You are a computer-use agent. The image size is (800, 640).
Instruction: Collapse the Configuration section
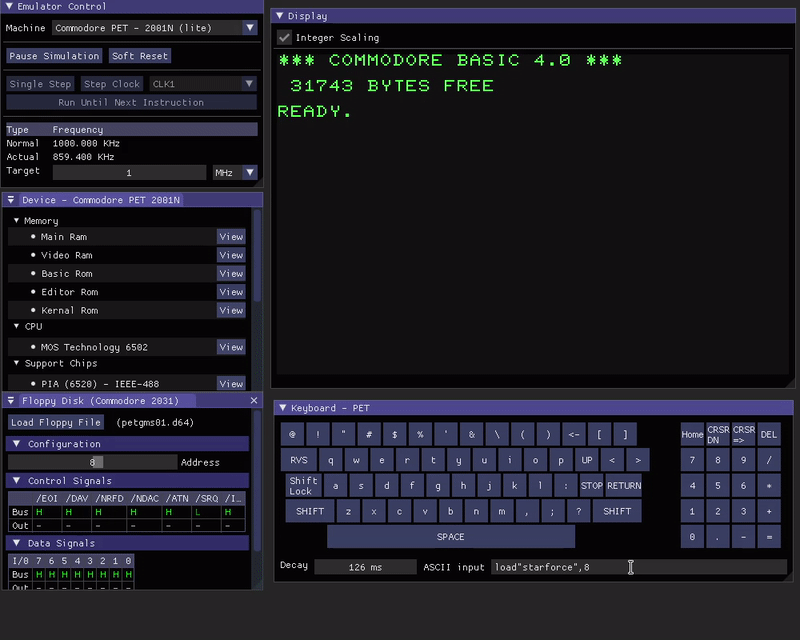(x=16, y=444)
